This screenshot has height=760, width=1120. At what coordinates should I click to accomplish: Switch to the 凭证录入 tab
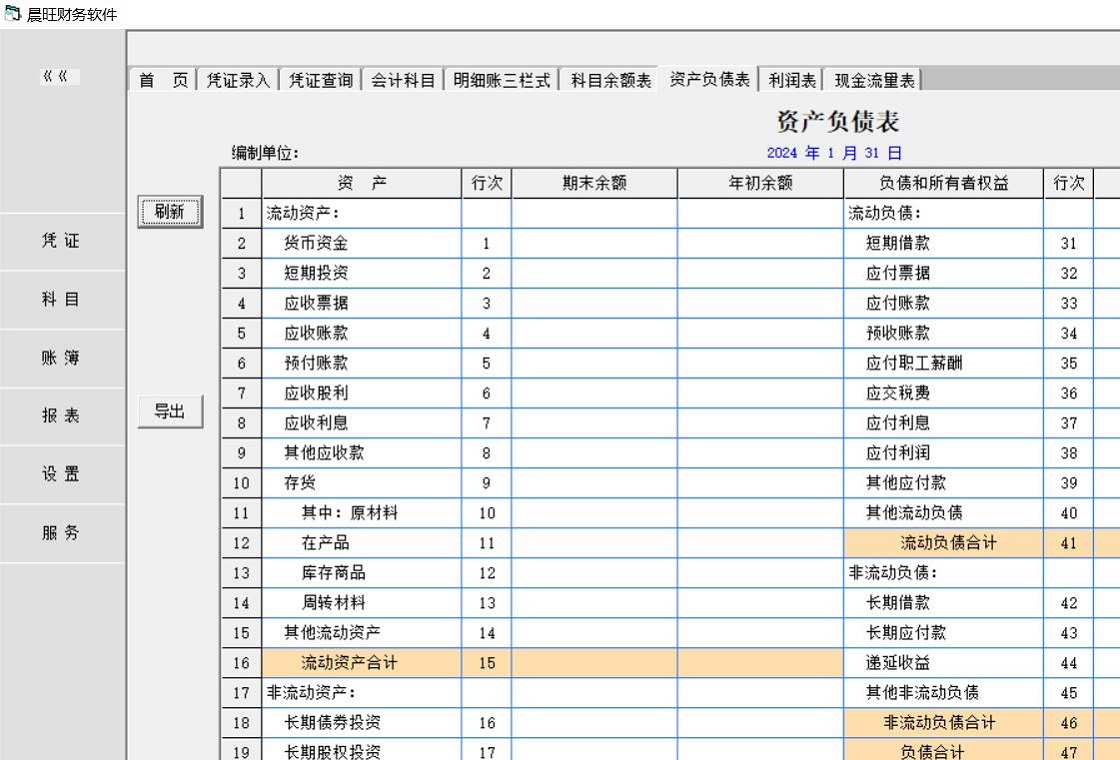click(x=238, y=80)
